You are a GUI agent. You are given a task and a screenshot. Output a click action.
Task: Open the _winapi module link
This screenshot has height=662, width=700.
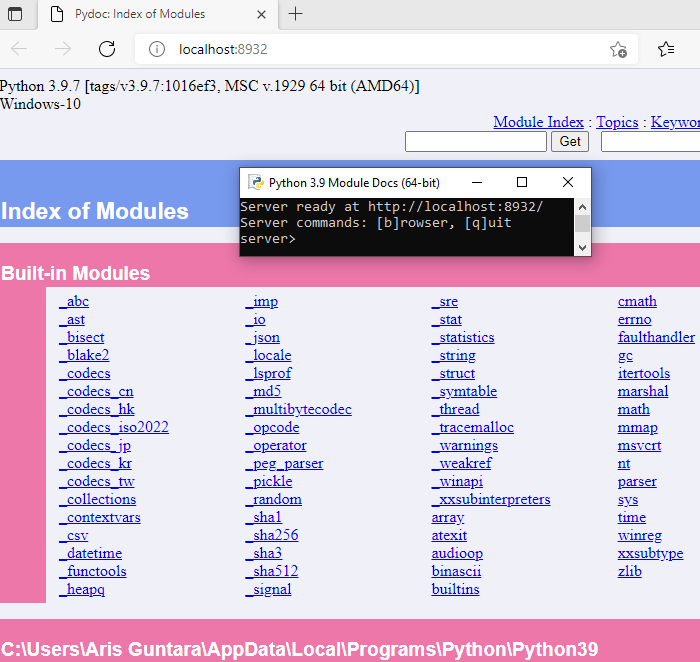(x=457, y=481)
